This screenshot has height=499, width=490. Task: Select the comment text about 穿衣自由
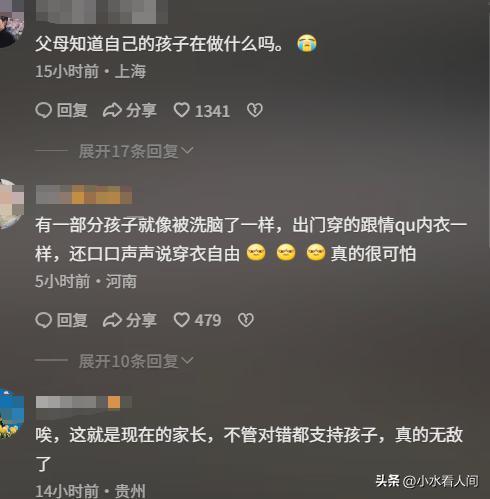tap(251, 239)
